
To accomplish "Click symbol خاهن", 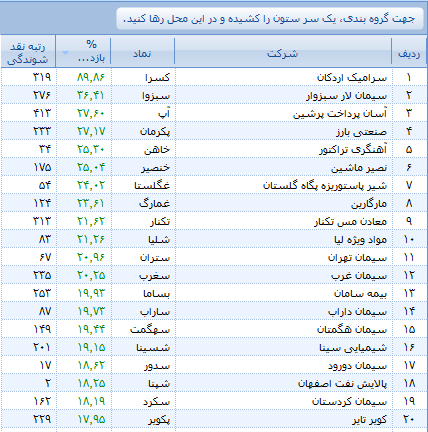I will point(157,150).
